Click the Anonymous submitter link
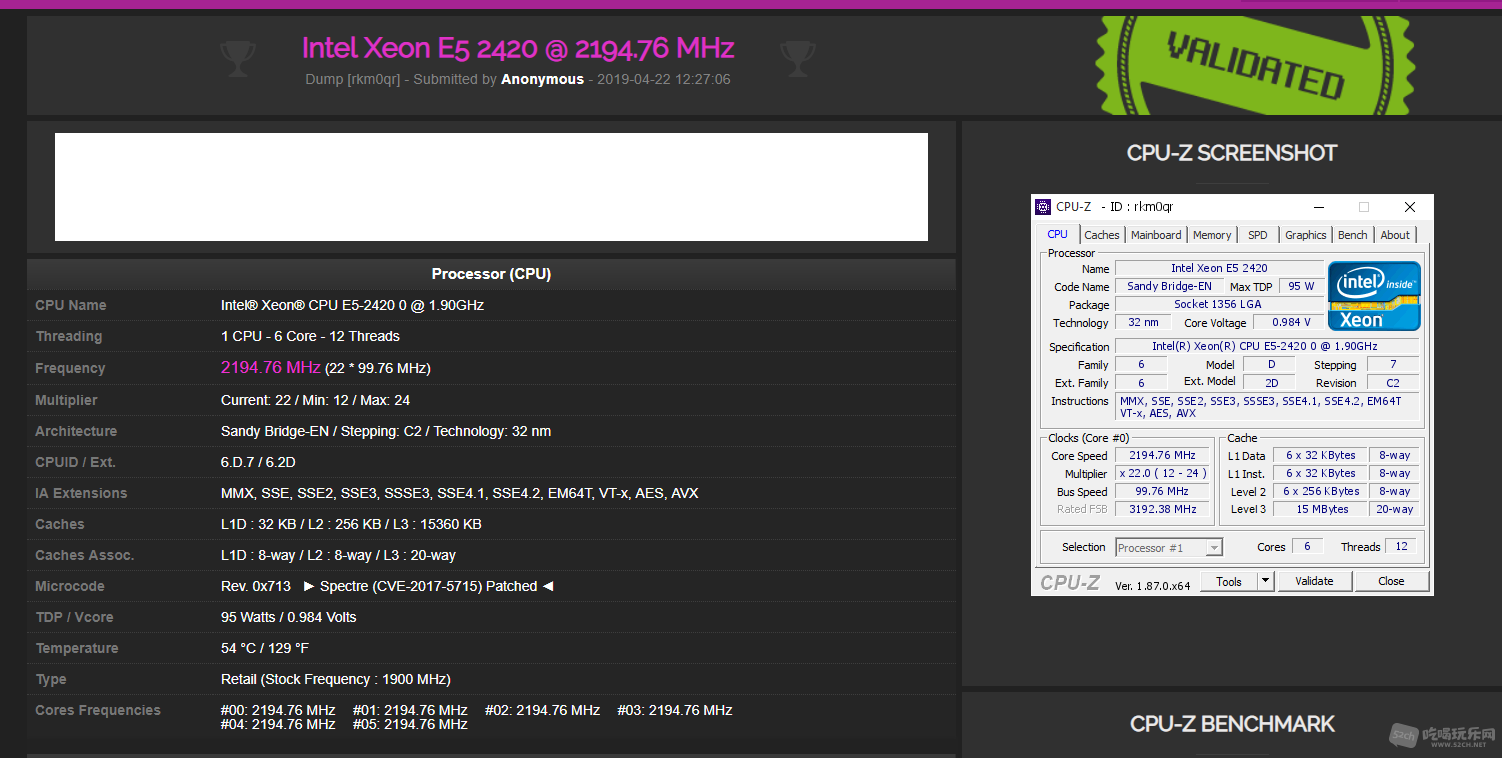Screen dimensions: 1502x758 coord(542,79)
